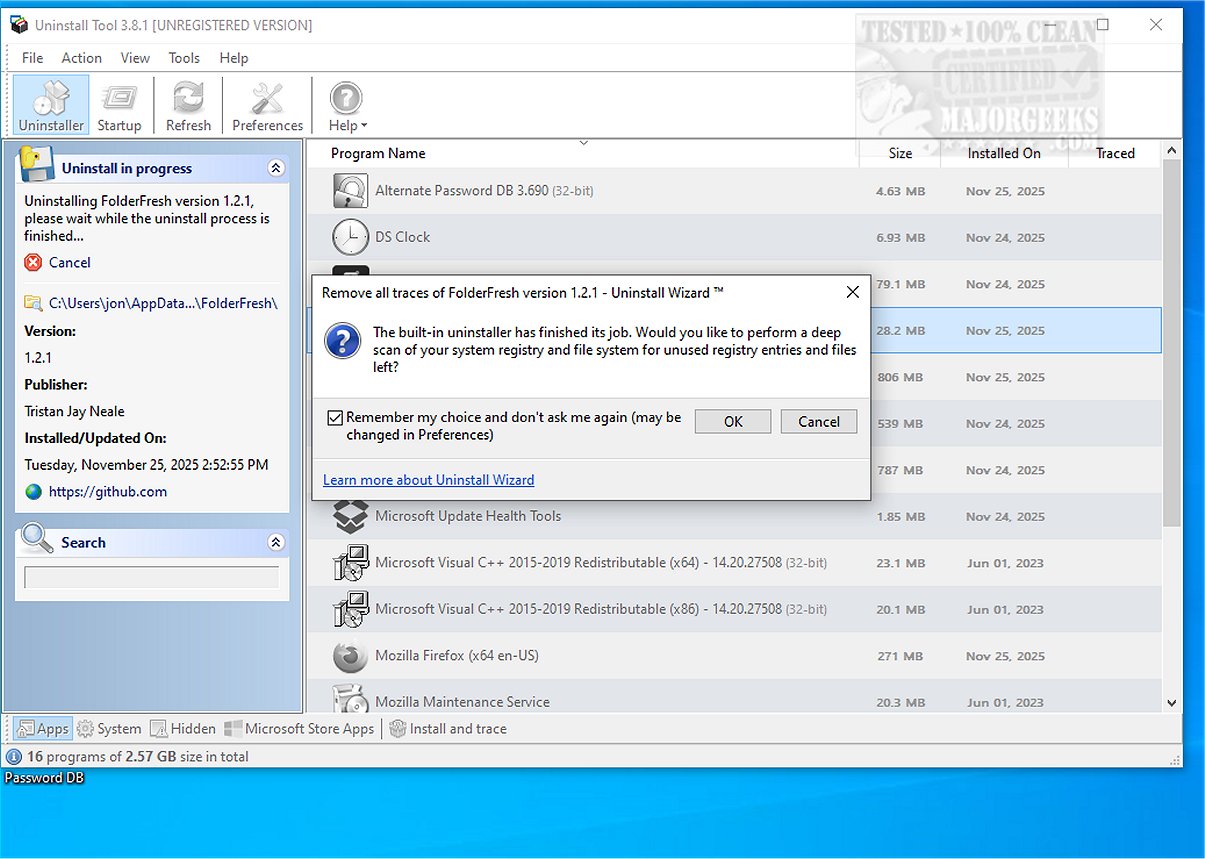Click the Cancel link in left panel

[70, 262]
